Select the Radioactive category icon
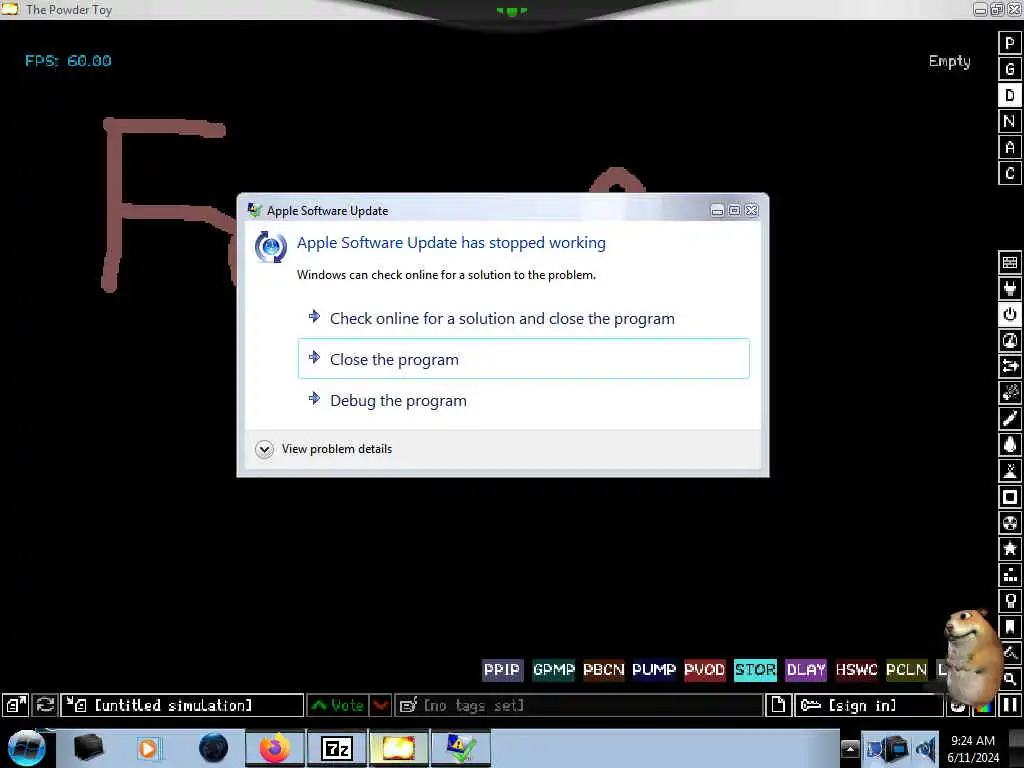1024x768 pixels. (1010, 523)
